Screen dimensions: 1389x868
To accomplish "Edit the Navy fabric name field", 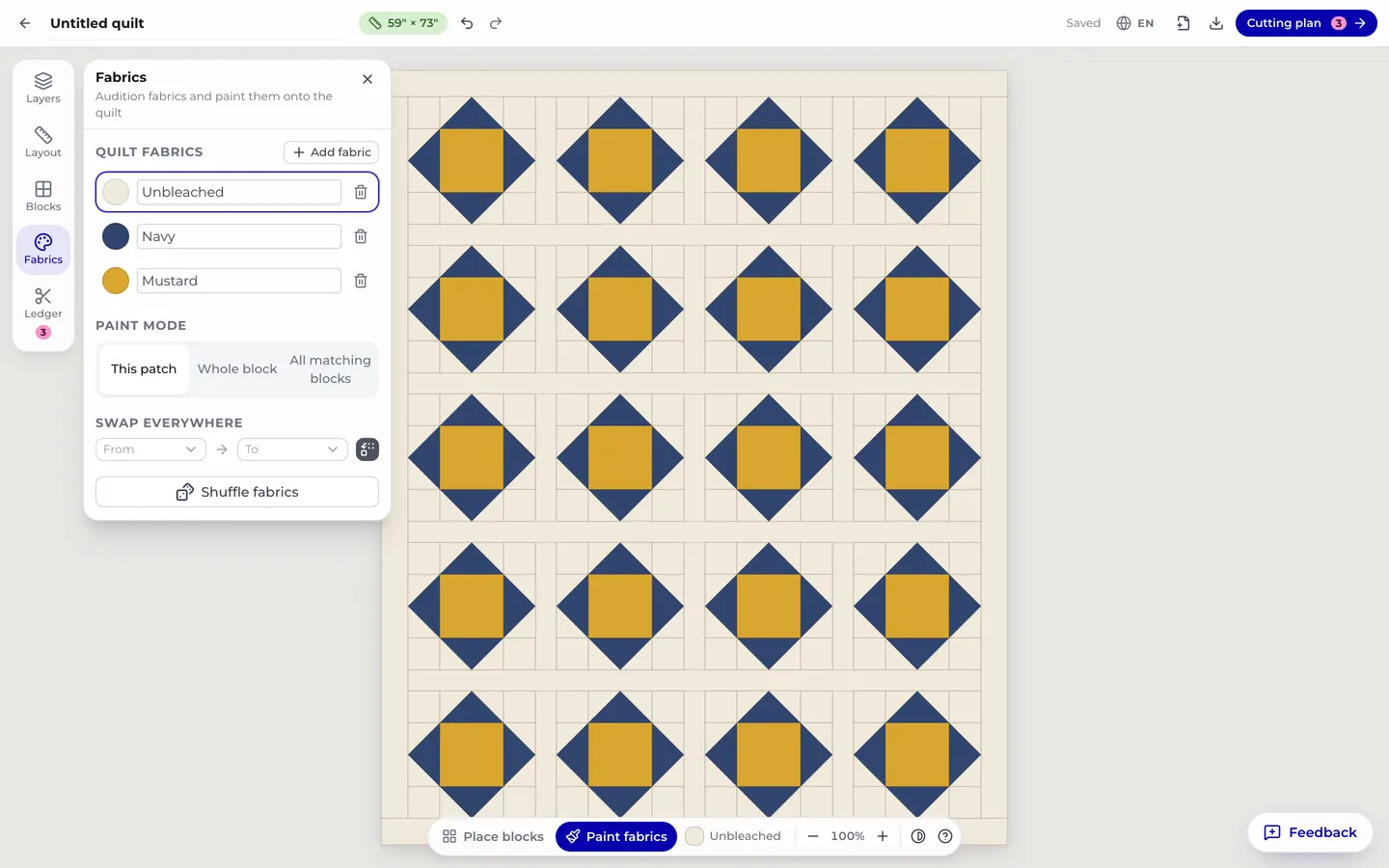I will click(x=239, y=236).
